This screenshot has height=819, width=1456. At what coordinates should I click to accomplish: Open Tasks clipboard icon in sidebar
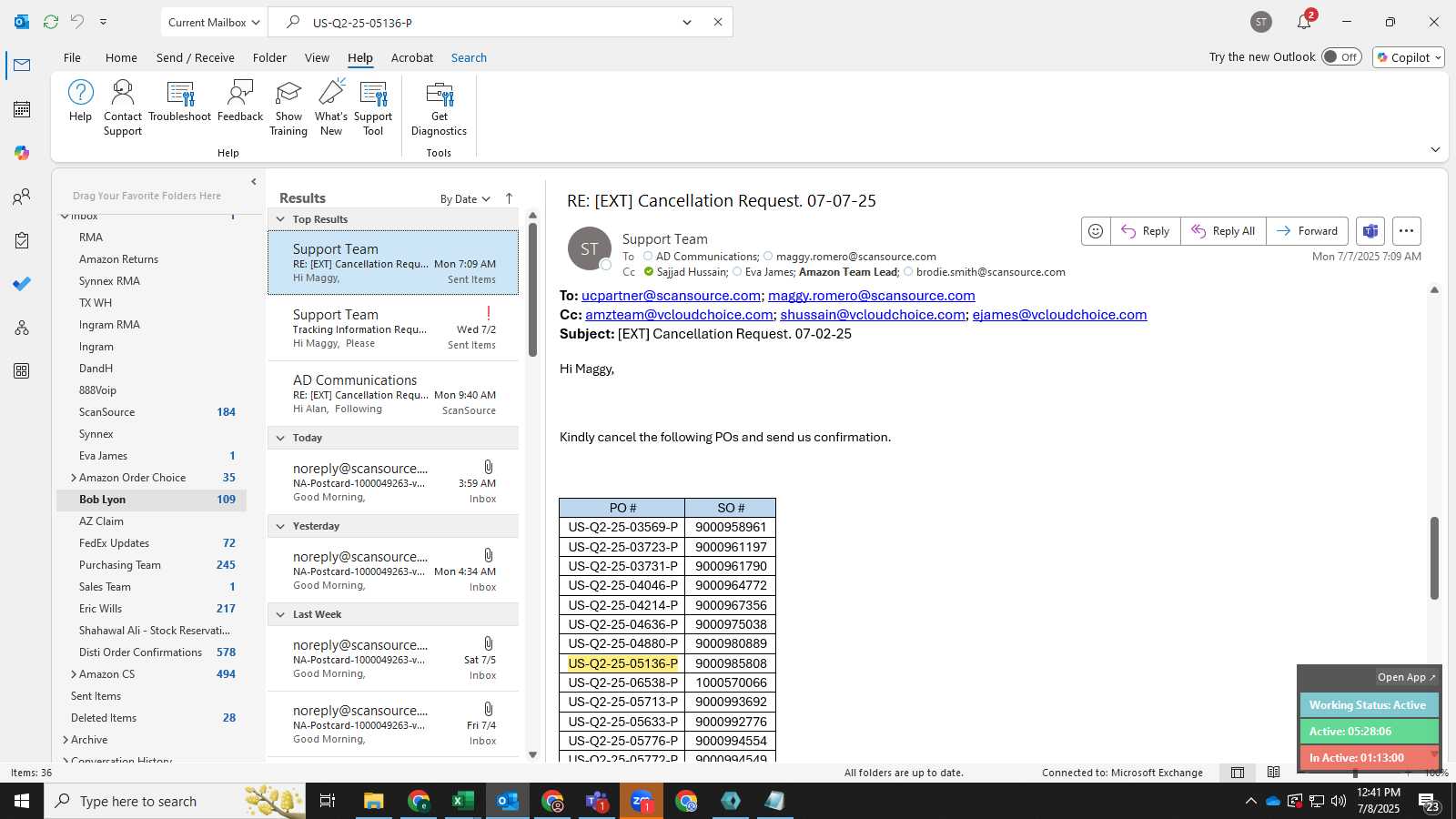tap(22, 240)
